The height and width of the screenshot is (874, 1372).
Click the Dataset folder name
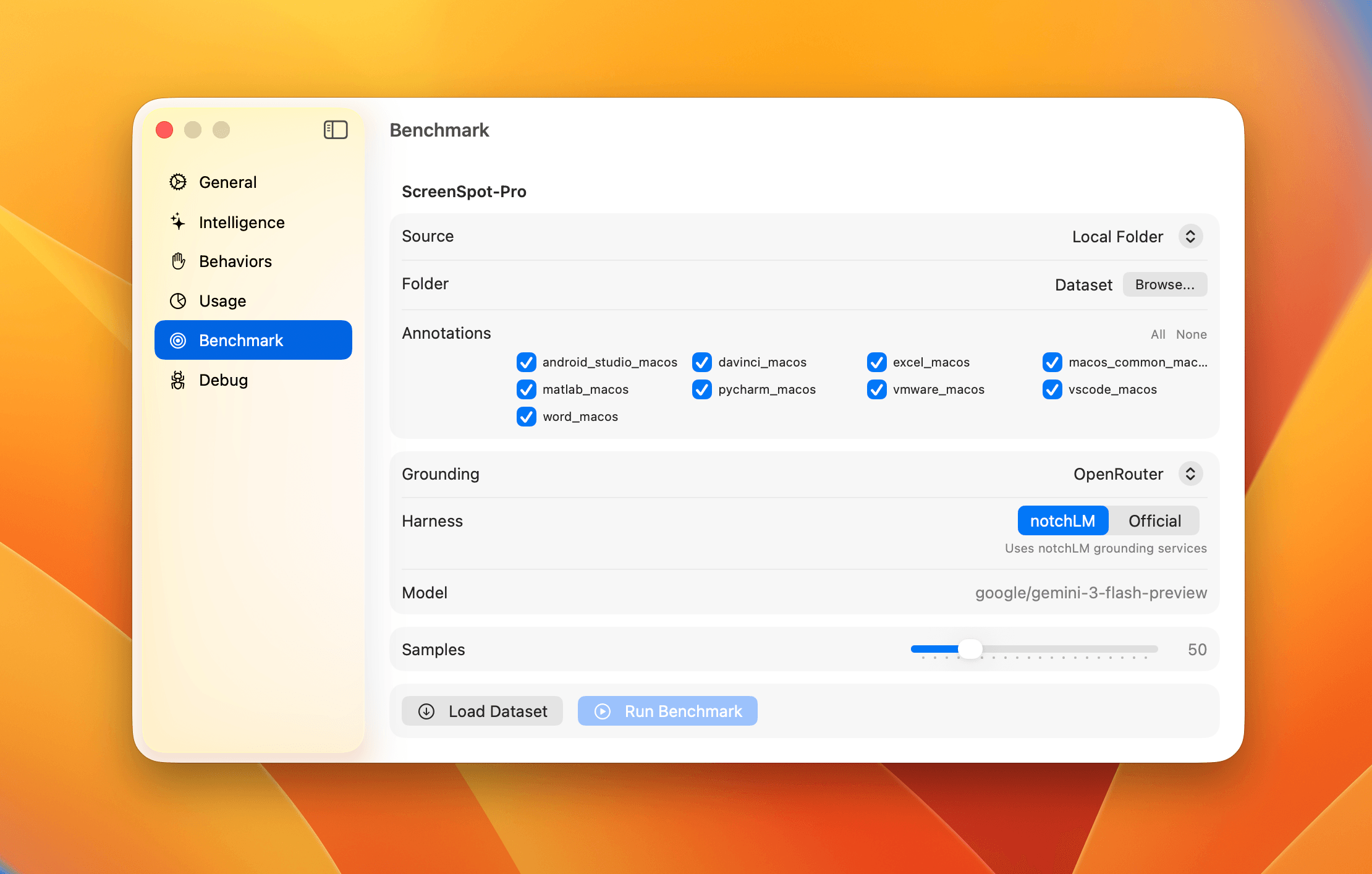pyautogui.click(x=1083, y=285)
